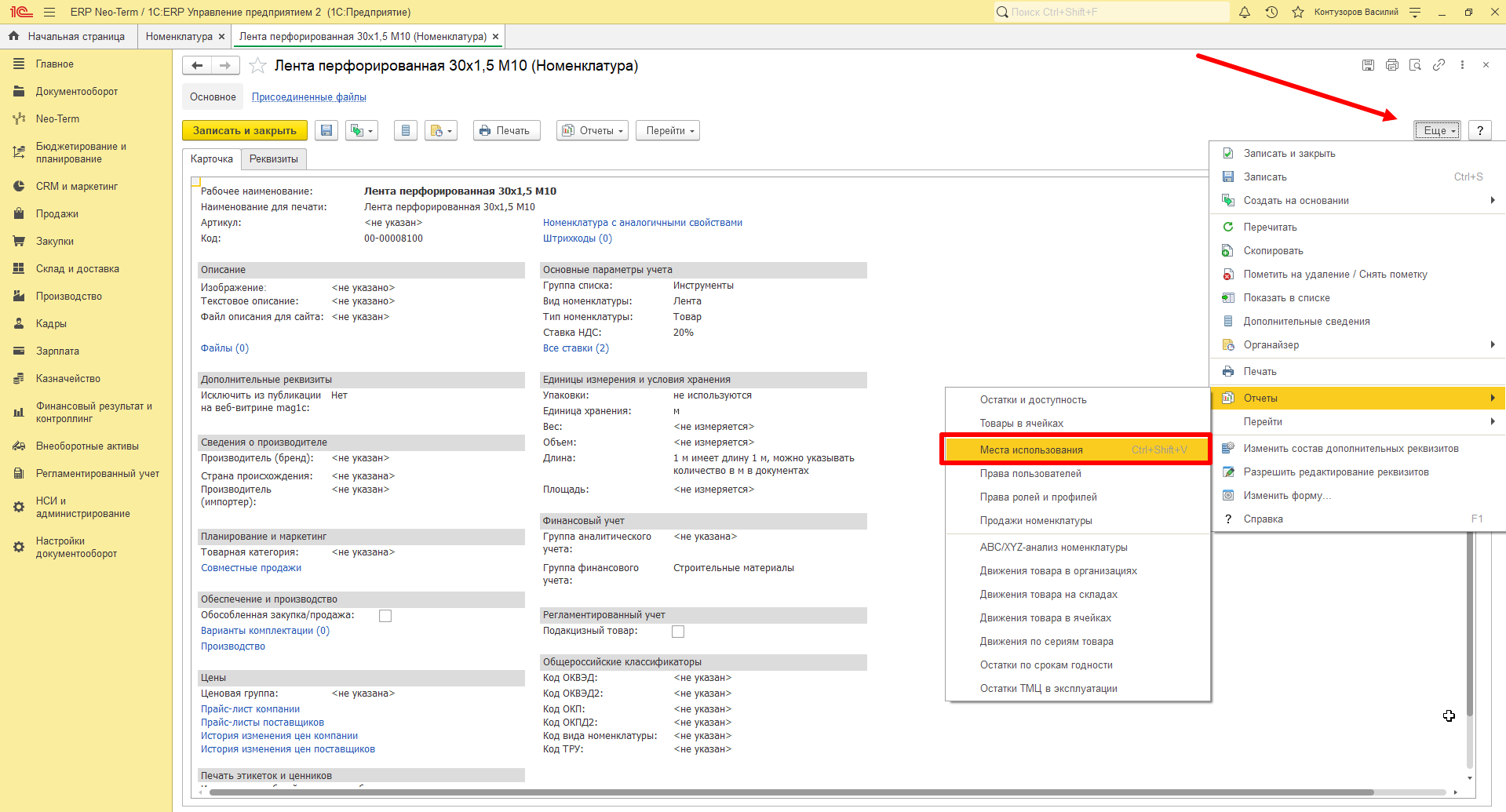The image size is (1506, 812).
Task: Switch to the Реквизиты tab
Action: pyautogui.click(x=274, y=159)
